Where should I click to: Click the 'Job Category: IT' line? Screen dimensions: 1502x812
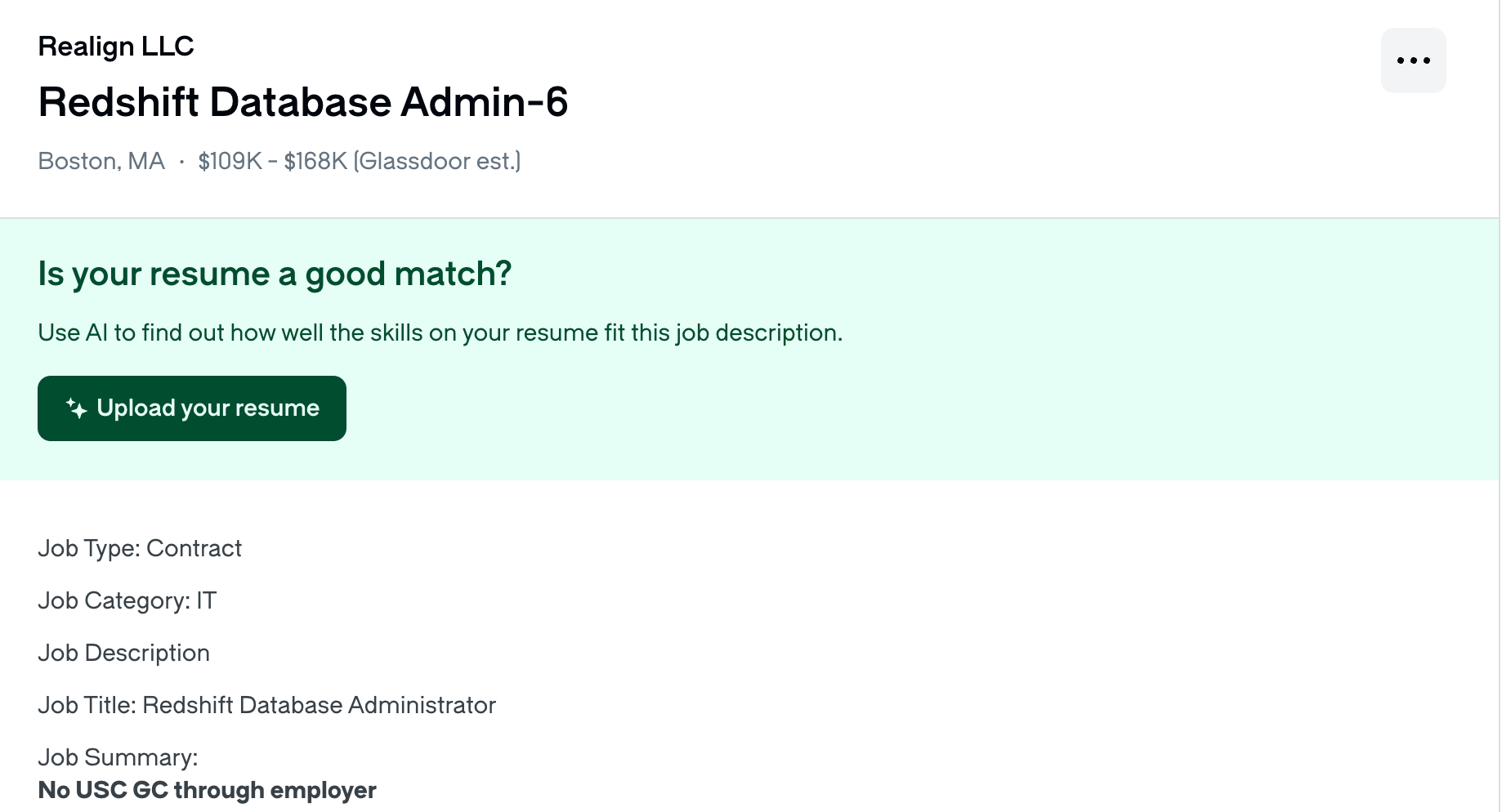(x=127, y=600)
